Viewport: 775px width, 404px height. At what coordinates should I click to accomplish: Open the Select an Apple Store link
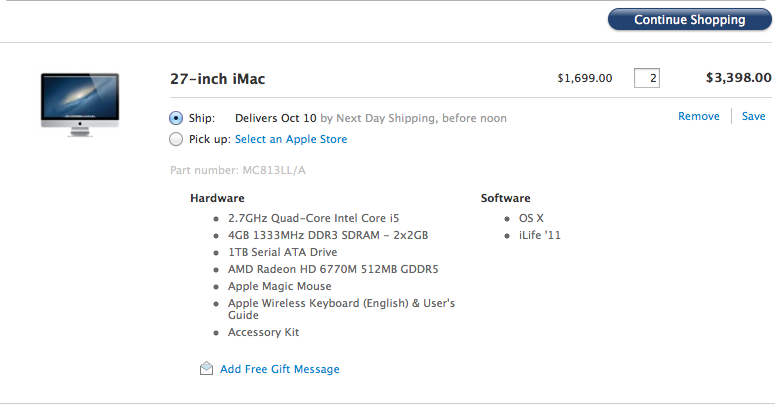[x=291, y=139]
